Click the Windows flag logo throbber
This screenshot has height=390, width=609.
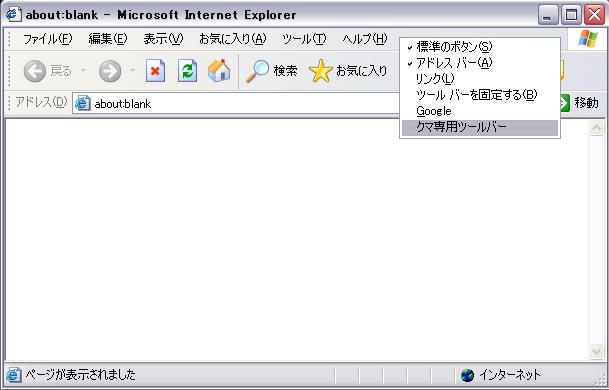[x=588, y=39]
